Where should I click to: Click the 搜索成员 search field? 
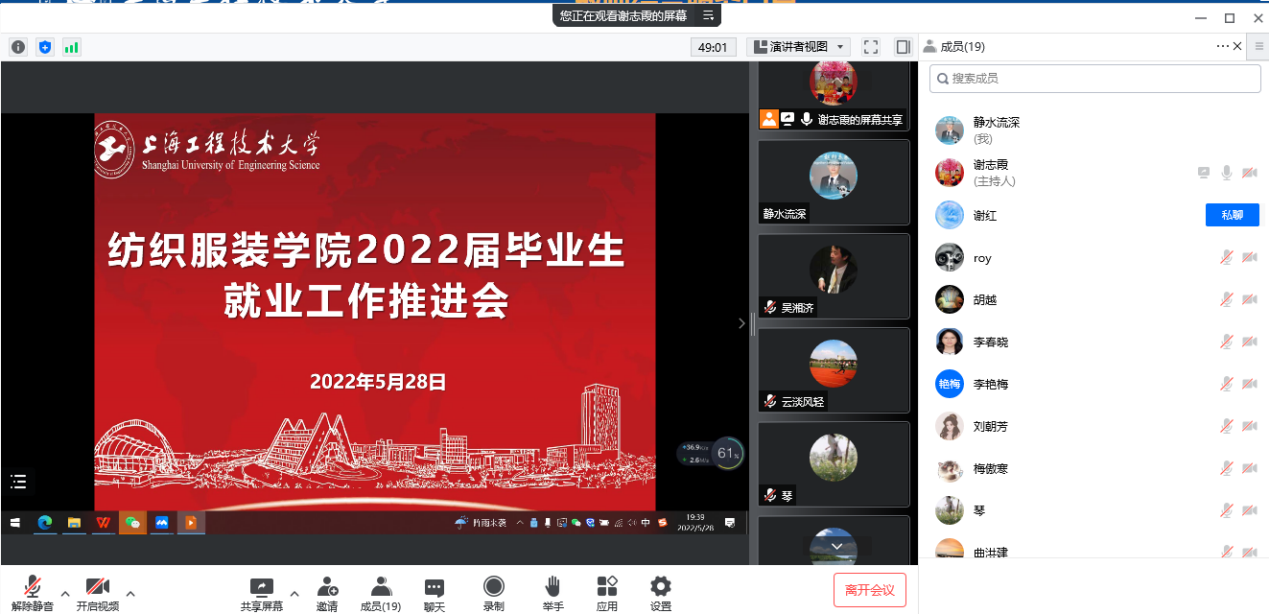[x=1095, y=78]
